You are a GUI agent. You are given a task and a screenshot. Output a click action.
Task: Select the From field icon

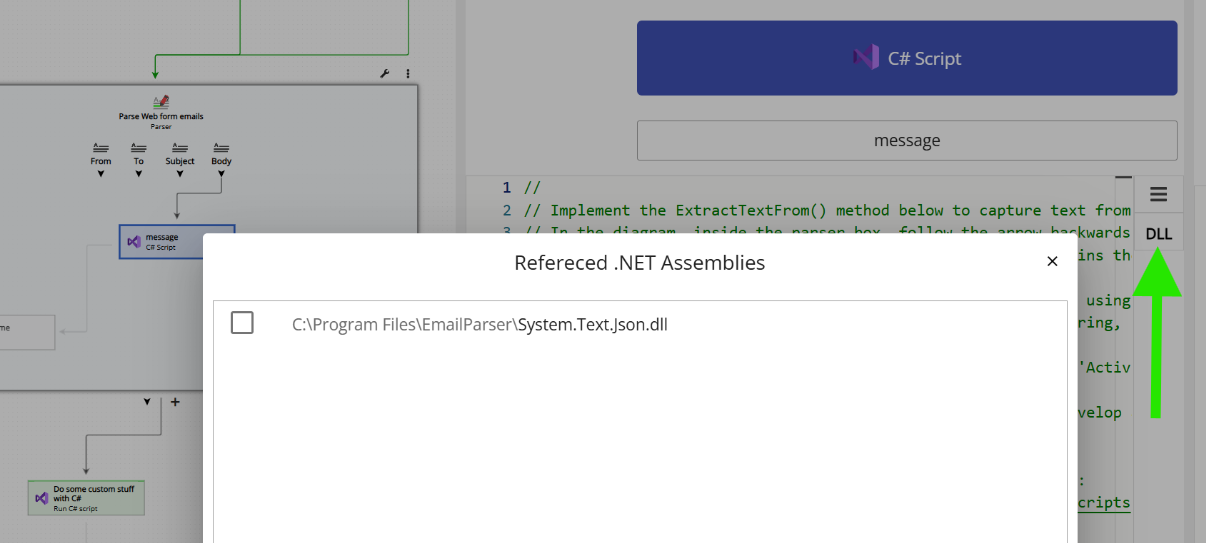pyautogui.click(x=101, y=148)
